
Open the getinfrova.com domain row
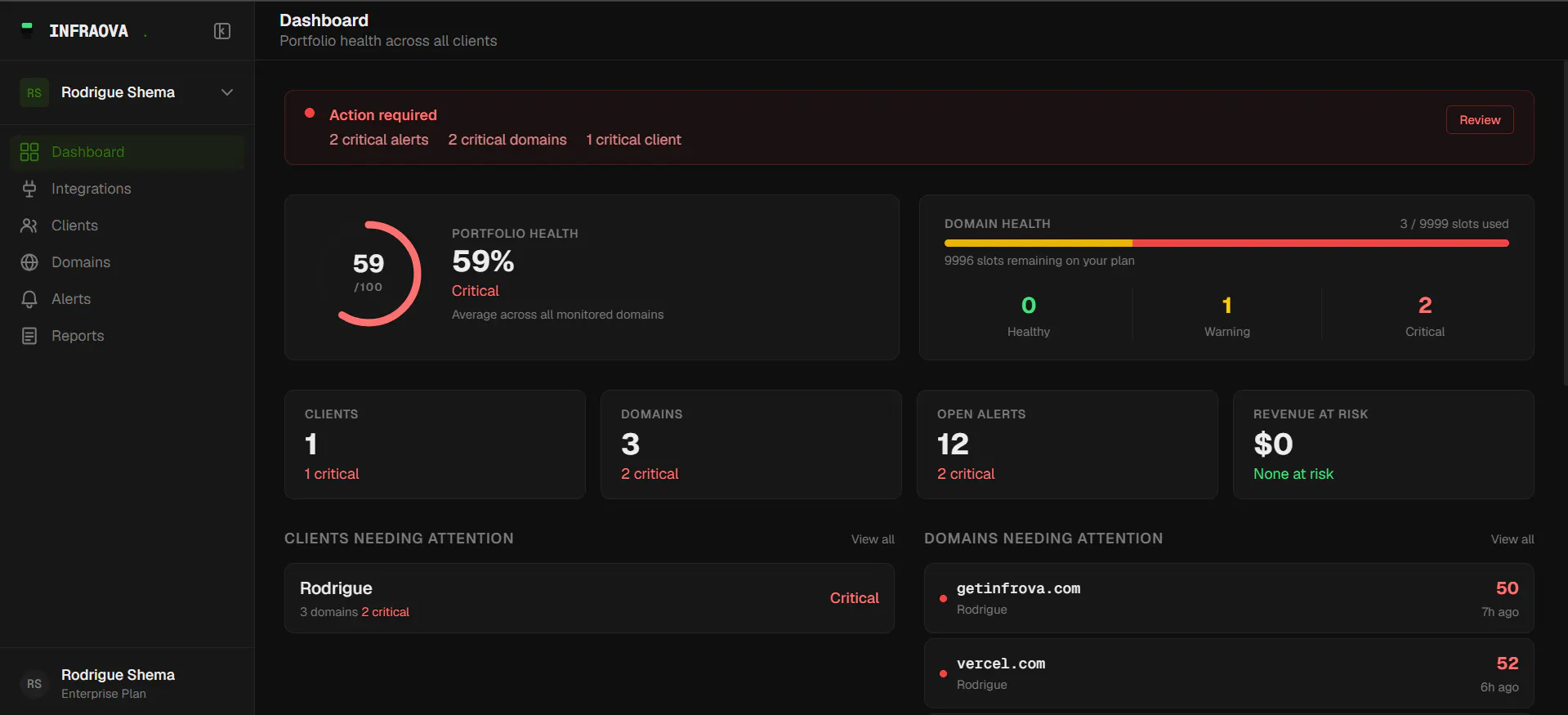point(1229,598)
